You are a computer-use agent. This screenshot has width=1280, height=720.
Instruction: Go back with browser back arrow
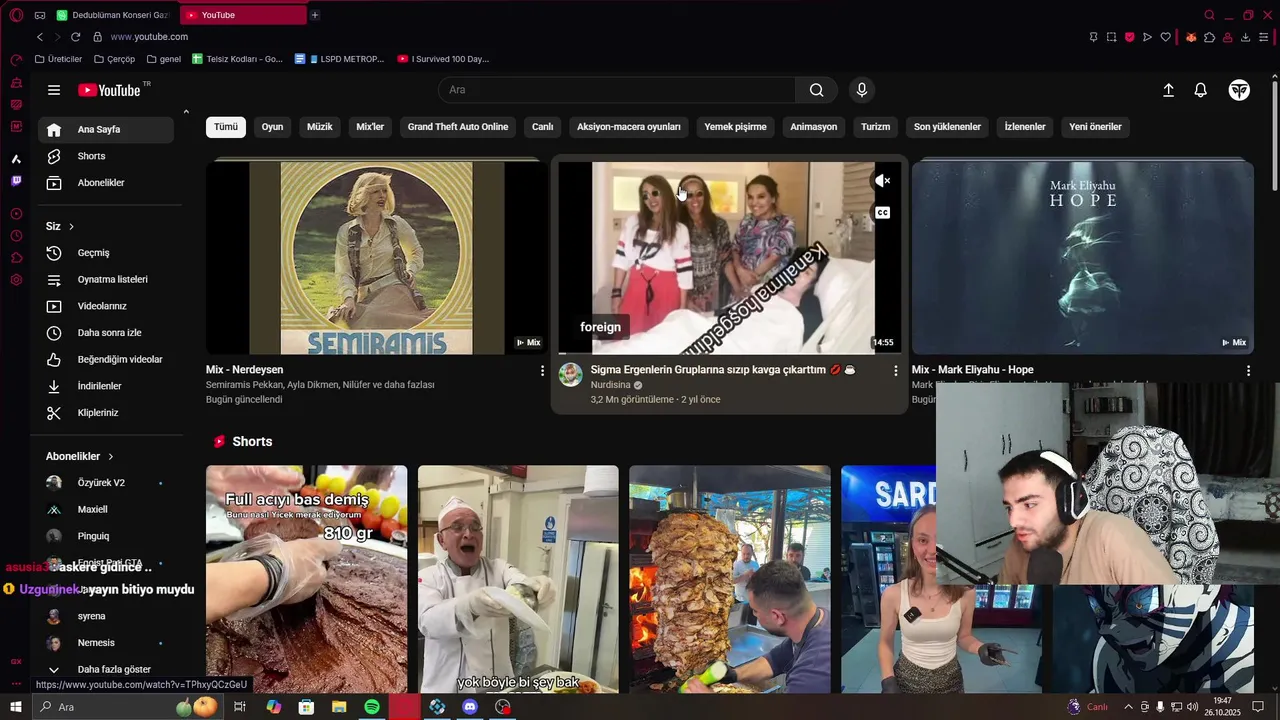(40, 37)
